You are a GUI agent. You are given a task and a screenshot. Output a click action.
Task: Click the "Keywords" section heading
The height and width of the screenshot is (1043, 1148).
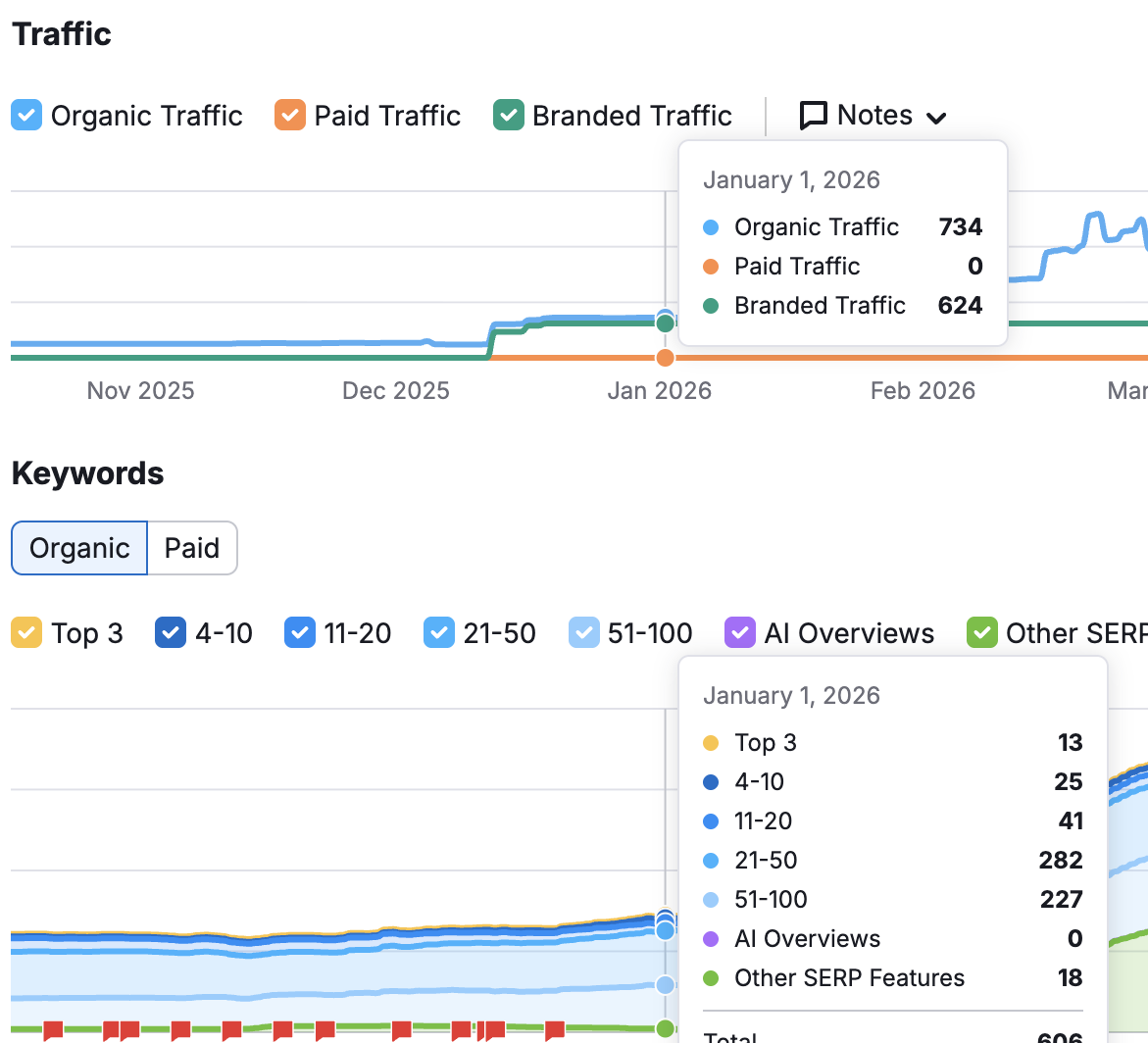click(88, 473)
